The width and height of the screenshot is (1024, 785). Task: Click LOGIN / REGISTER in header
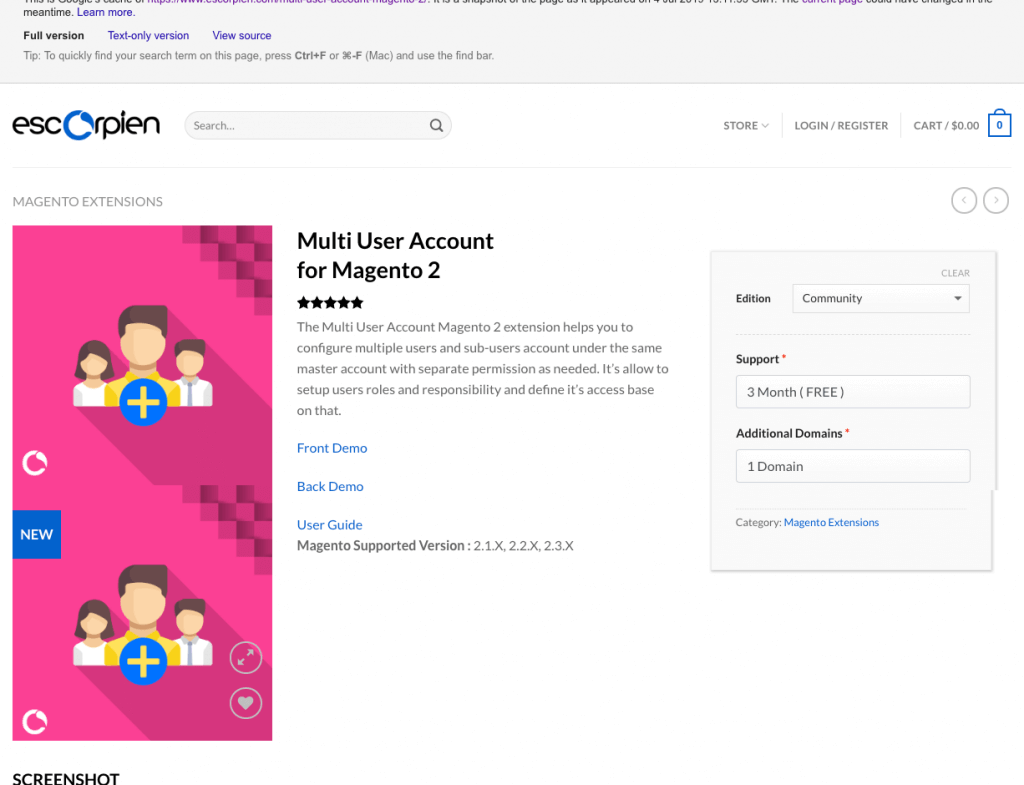tap(841, 126)
